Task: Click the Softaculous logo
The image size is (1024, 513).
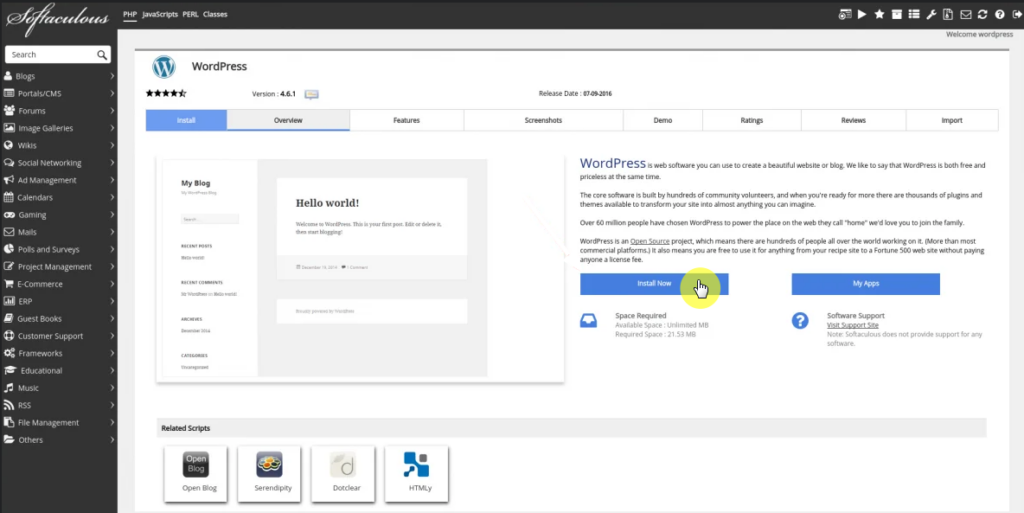Action: pos(57,18)
